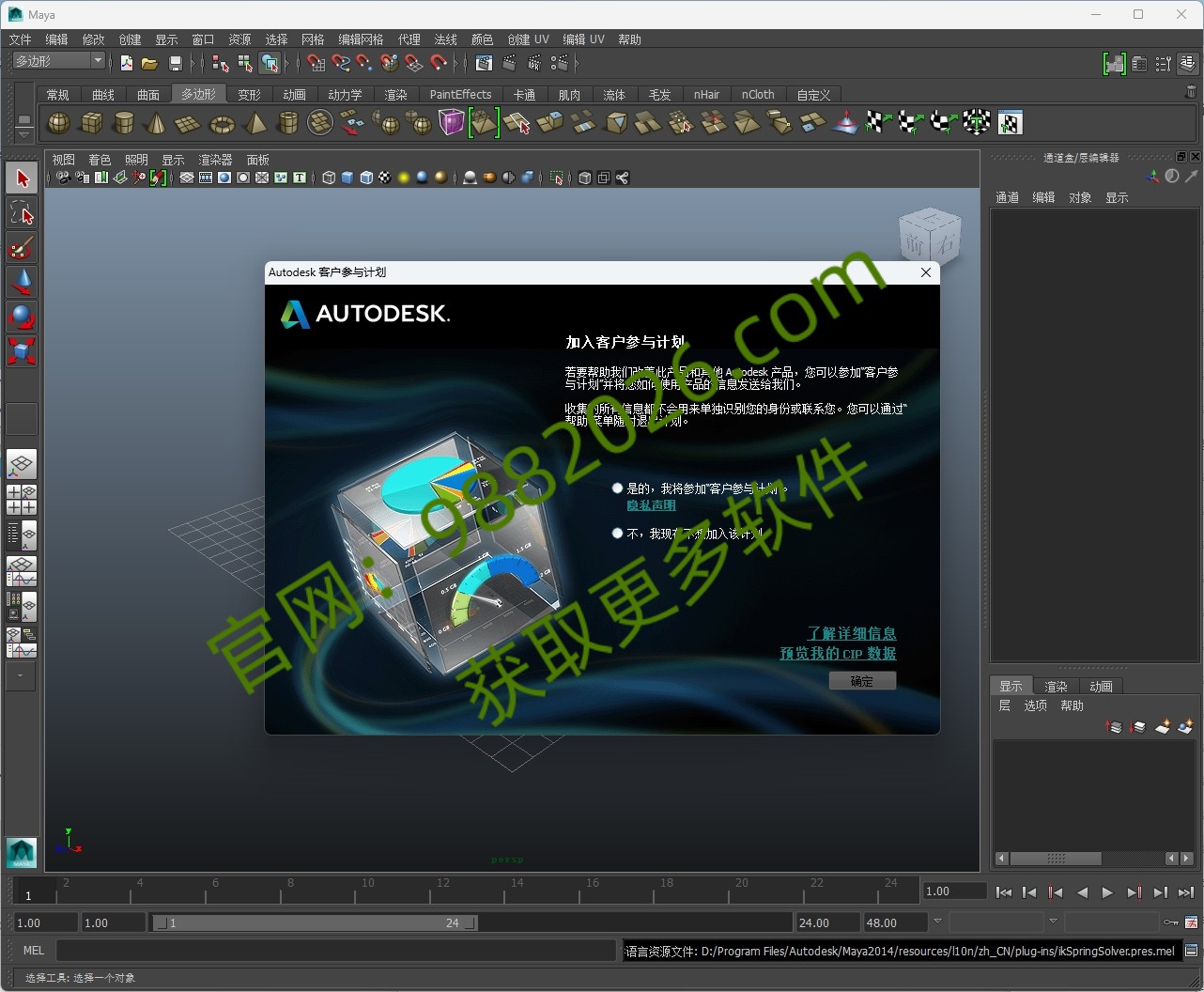Activate the Move tool in toolbox
The image size is (1204, 992).
tap(22, 282)
